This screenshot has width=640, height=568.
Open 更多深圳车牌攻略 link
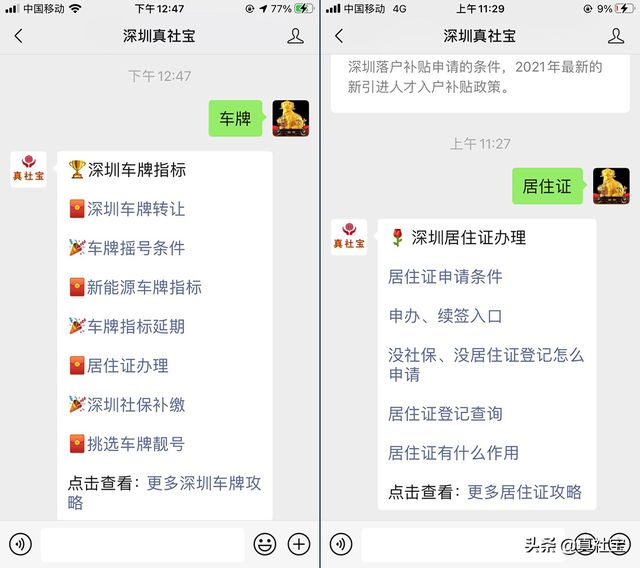point(164,493)
